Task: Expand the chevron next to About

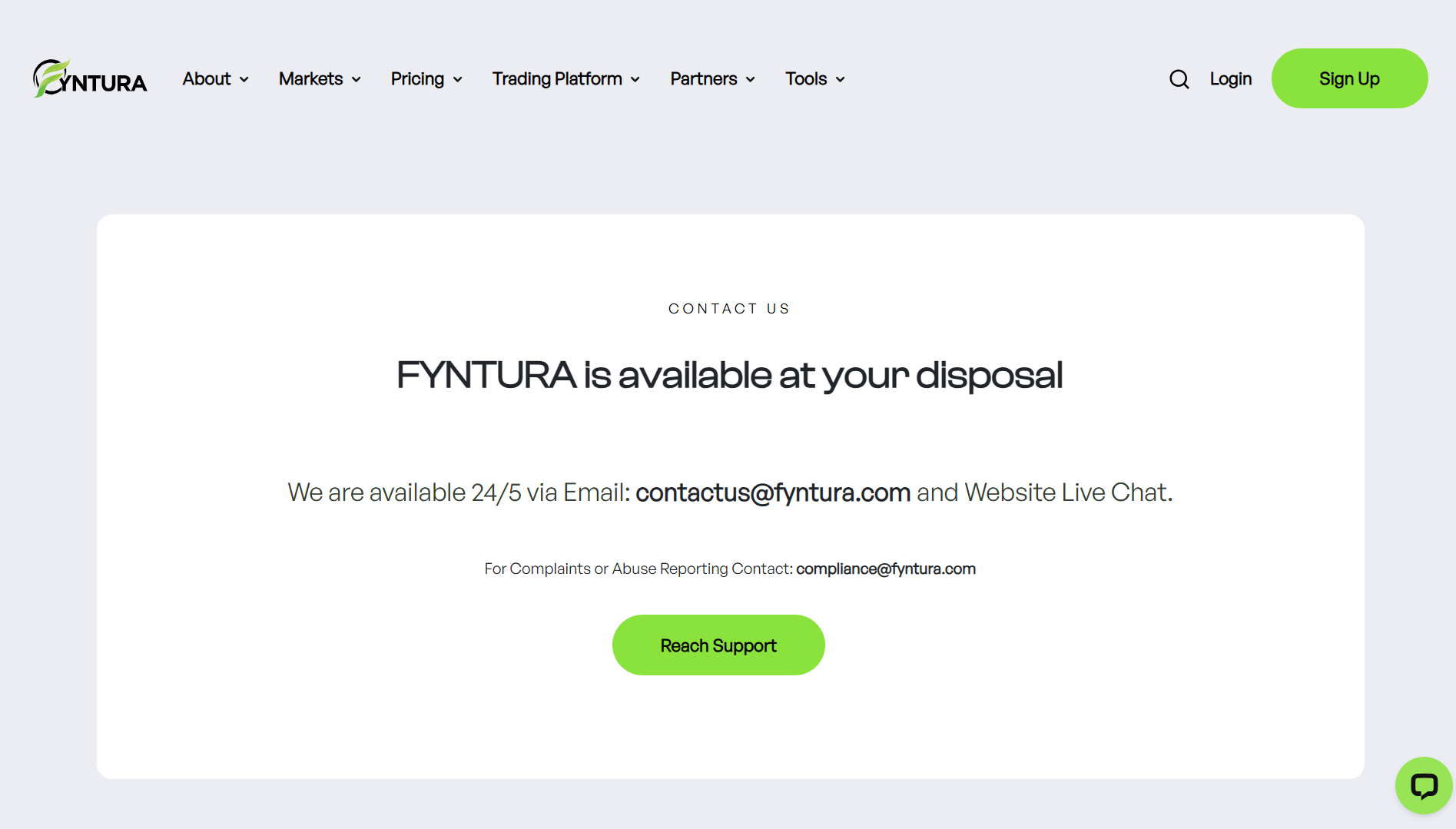Action: pyautogui.click(x=244, y=80)
